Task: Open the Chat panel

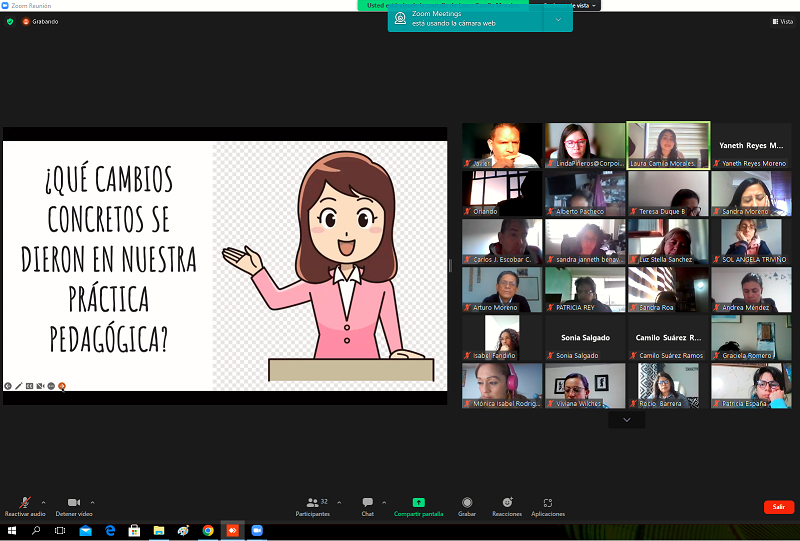Action: 367,503
